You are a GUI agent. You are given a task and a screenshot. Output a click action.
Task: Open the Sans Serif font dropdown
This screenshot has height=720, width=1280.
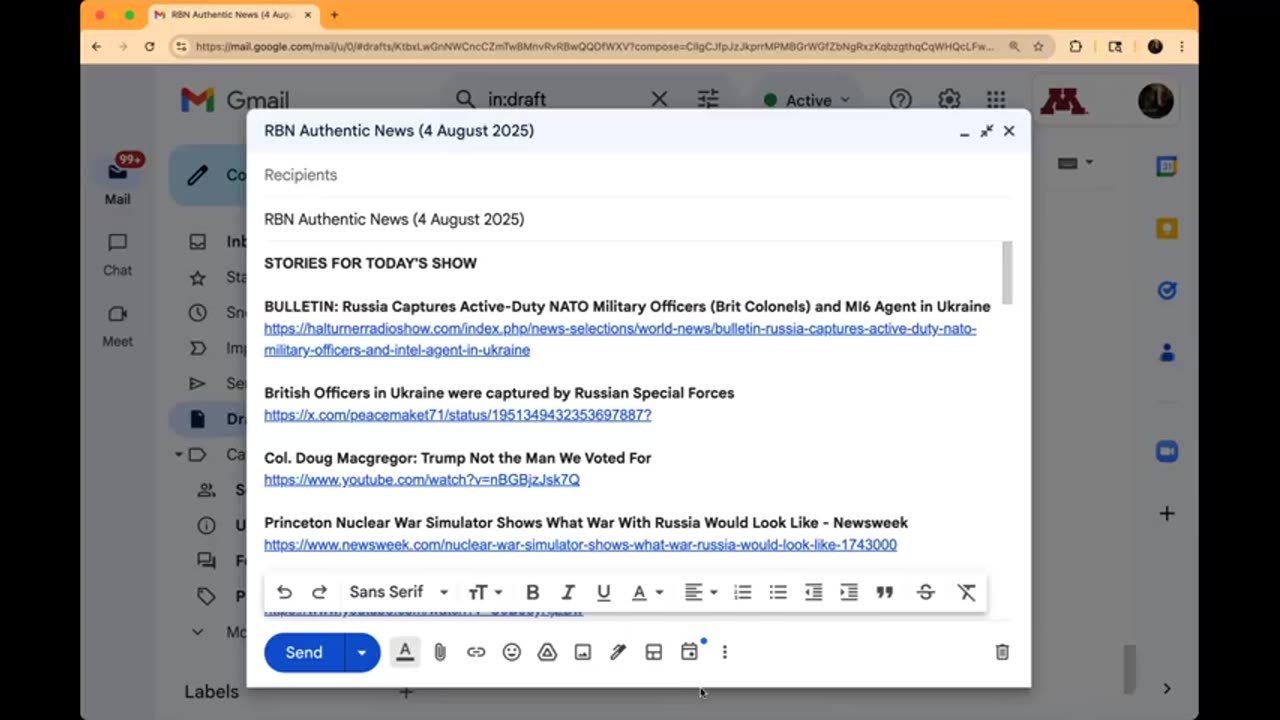pos(398,592)
